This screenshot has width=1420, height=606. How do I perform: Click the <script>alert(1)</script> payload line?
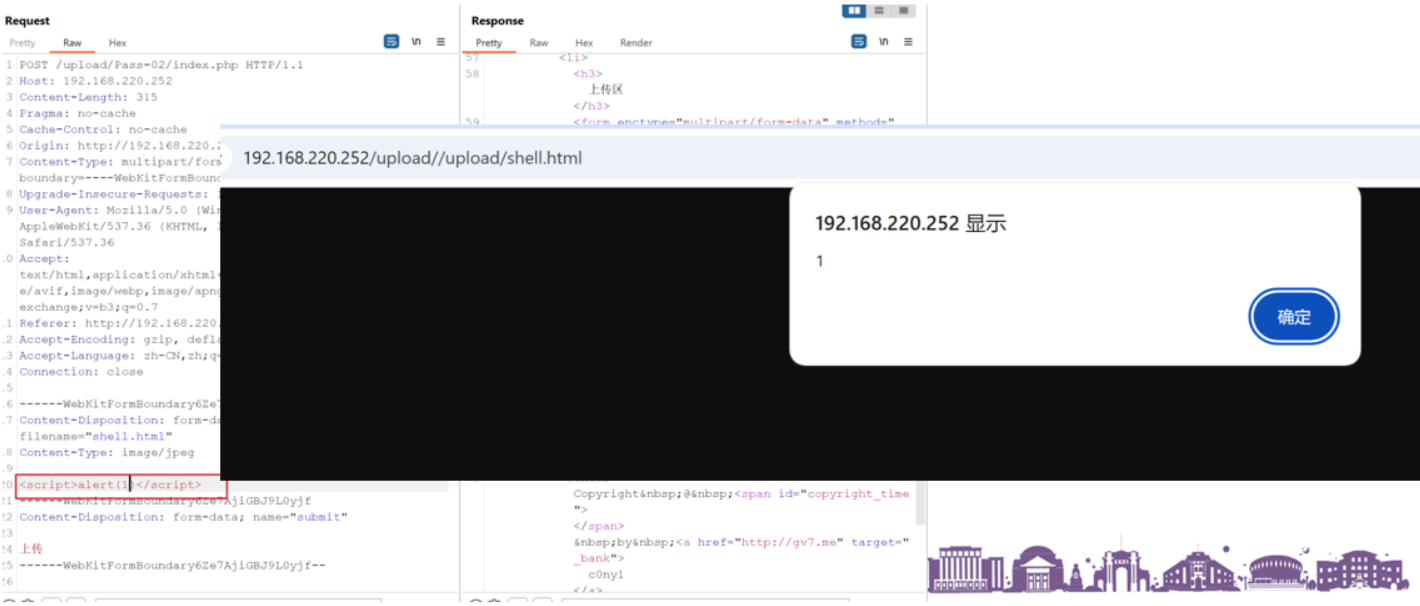[110, 485]
